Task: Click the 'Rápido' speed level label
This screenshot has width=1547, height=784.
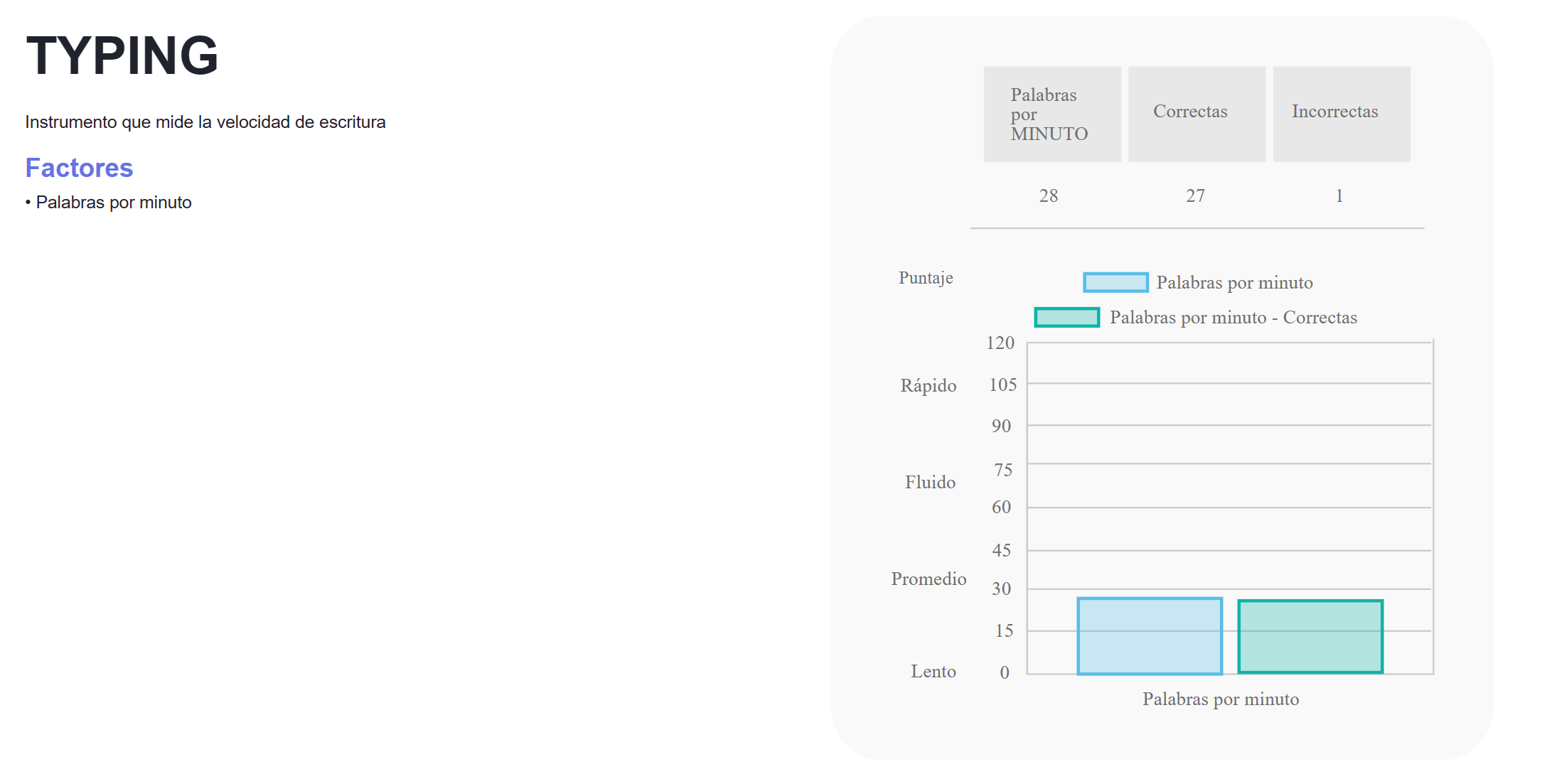Action: (x=928, y=386)
